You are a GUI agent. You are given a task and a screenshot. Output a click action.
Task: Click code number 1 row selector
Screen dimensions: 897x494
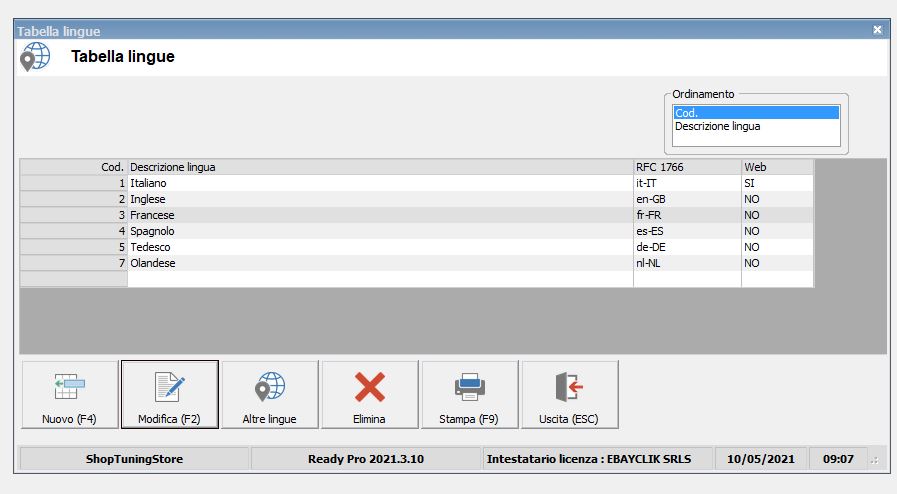click(74, 183)
